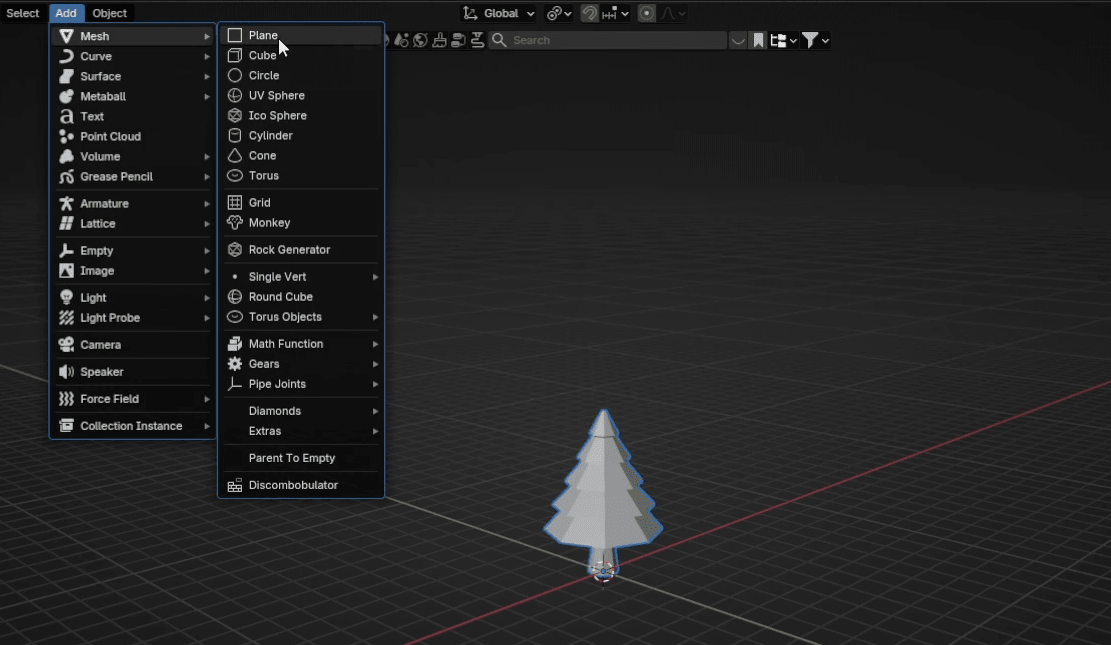Add a Monkey mesh from the menu
The height and width of the screenshot is (645, 1111).
pyautogui.click(x=269, y=223)
